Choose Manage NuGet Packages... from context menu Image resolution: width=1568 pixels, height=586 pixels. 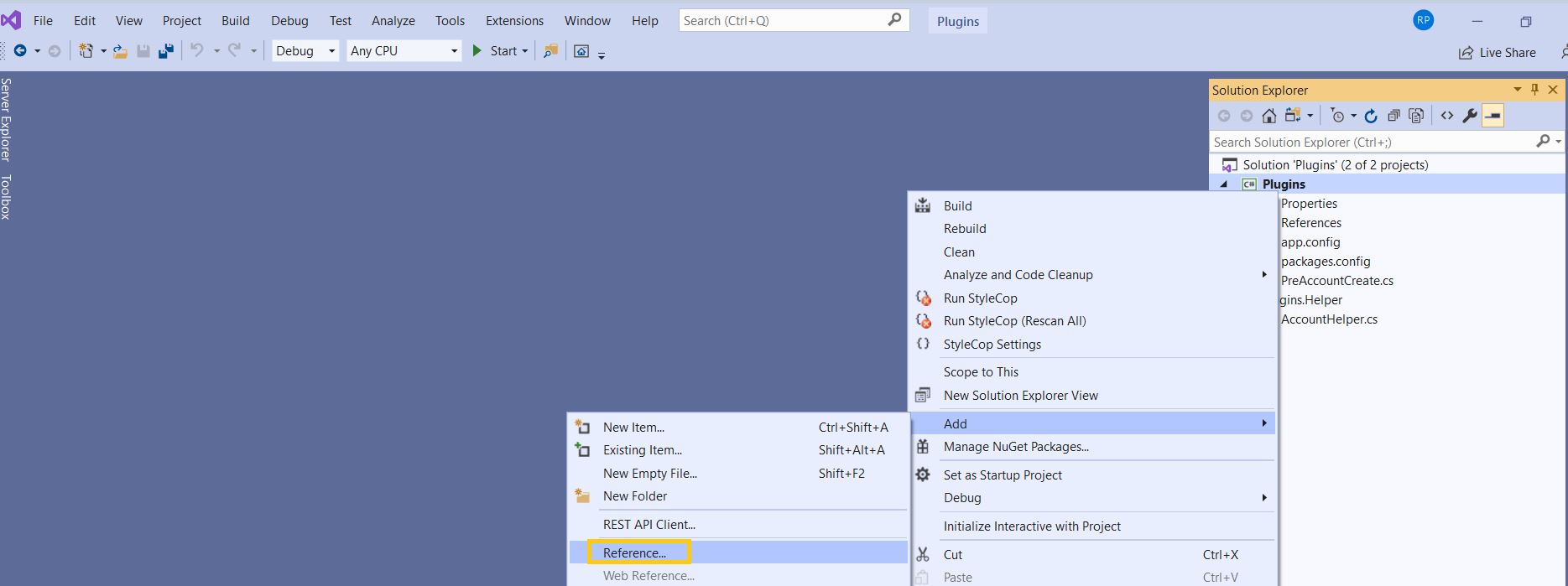point(1015,447)
